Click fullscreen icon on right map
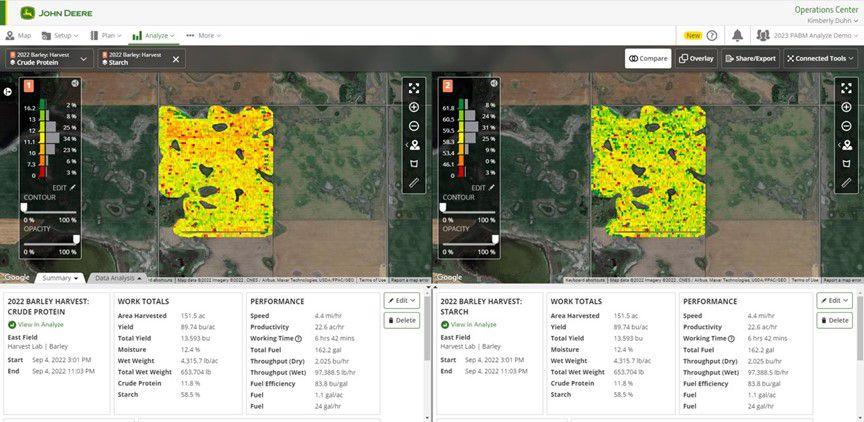Image resolution: width=864 pixels, height=422 pixels. pyautogui.click(x=846, y=88)
